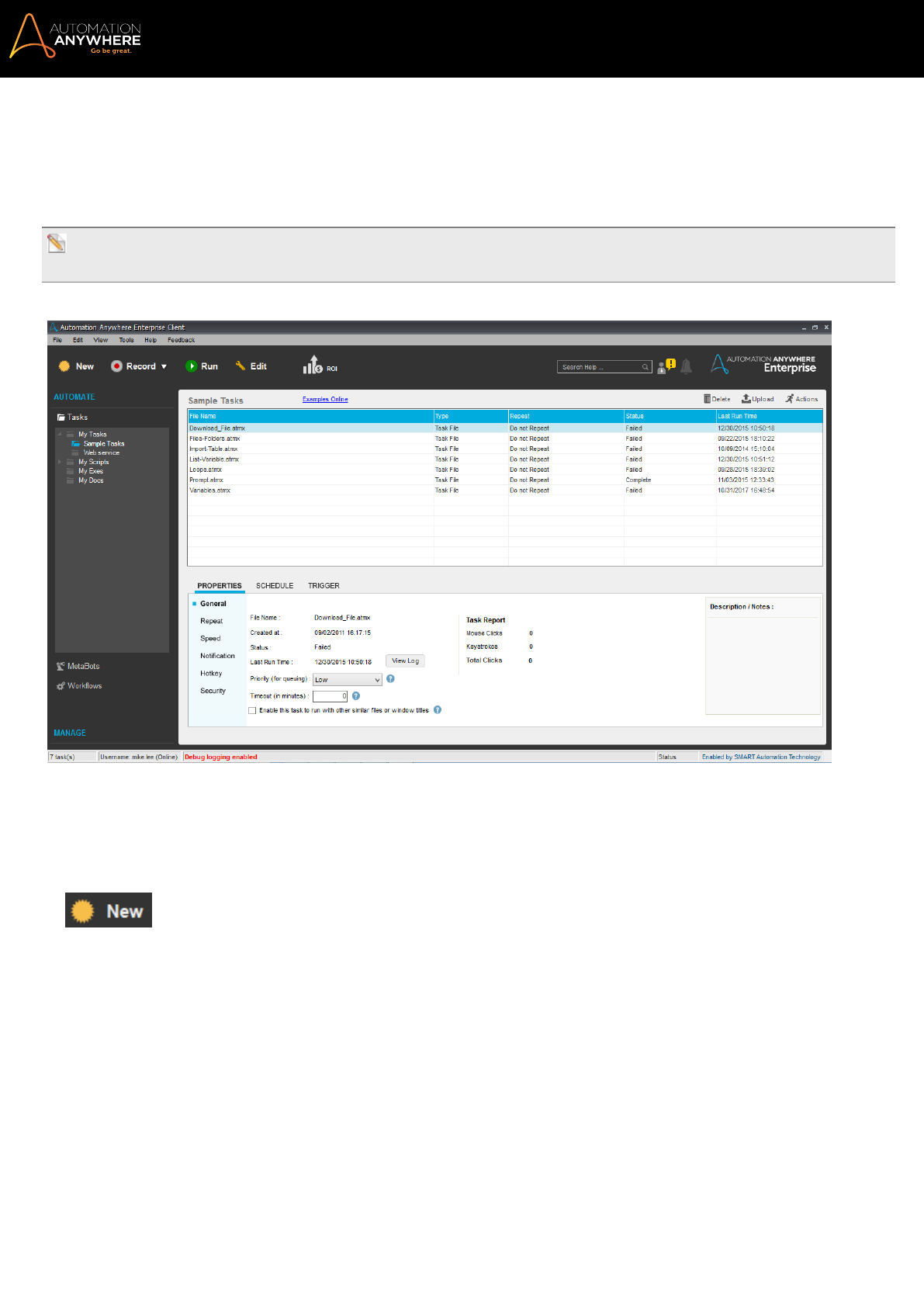Select the My Docs folder
Image resolution: width=924 pixels, height=1307 pixels.
(x=91, y=481)
